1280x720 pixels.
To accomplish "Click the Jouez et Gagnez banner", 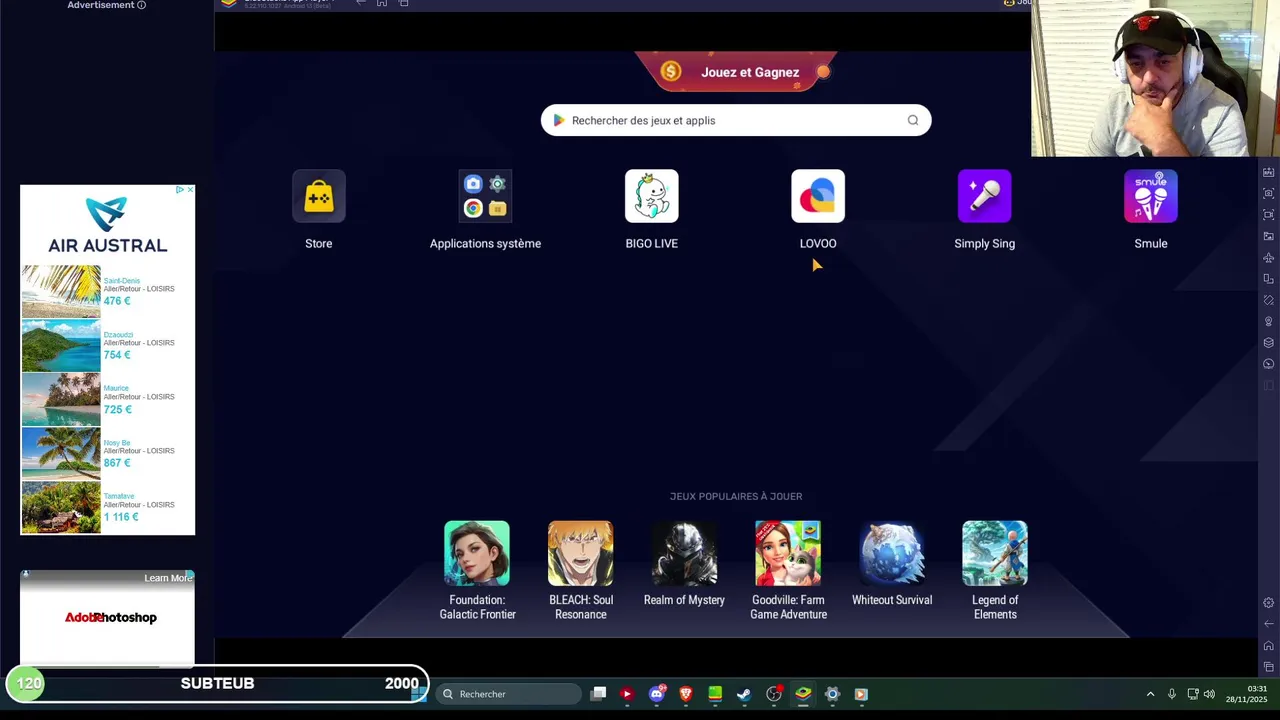I will [736, 72].
